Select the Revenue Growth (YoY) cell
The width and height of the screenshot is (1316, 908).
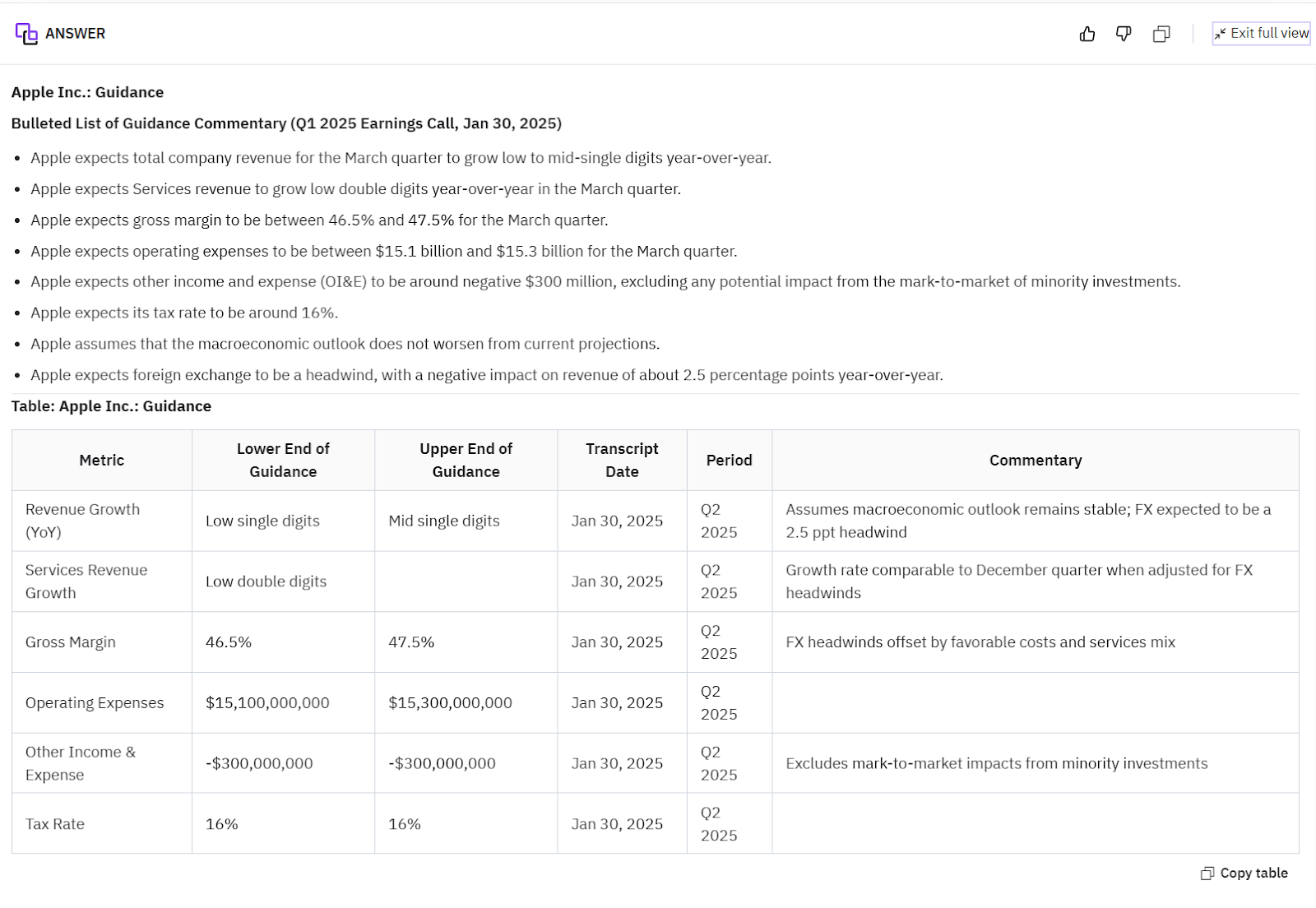[81, 521]
